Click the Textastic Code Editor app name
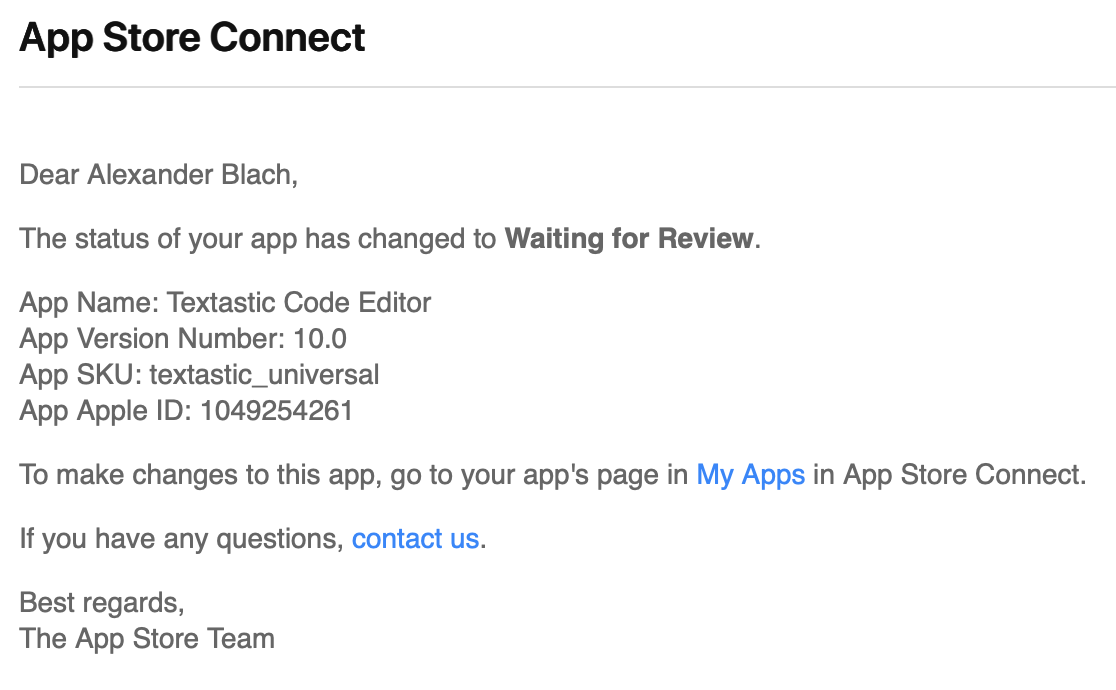 click(299, 302)
